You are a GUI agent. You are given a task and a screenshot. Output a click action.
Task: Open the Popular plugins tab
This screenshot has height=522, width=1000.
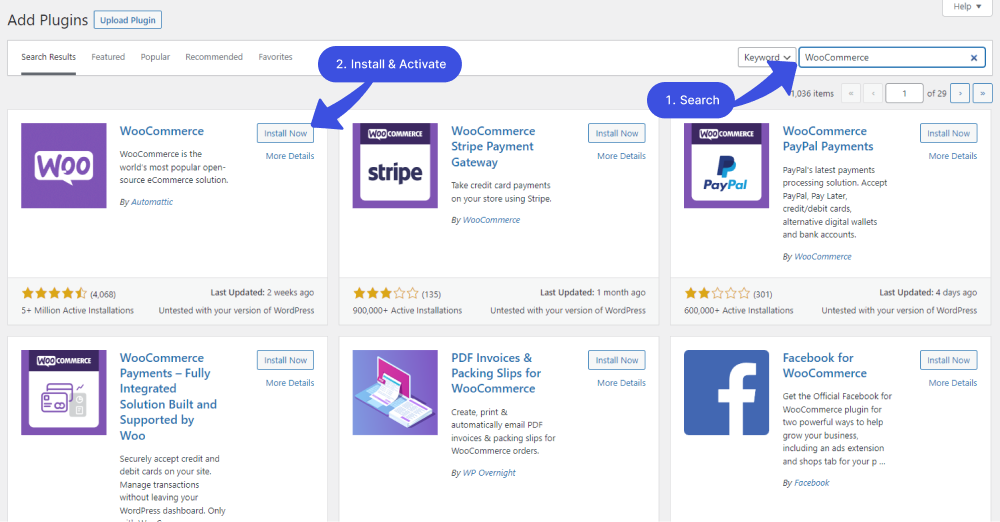pyautogui.click(x=155, y=57)
